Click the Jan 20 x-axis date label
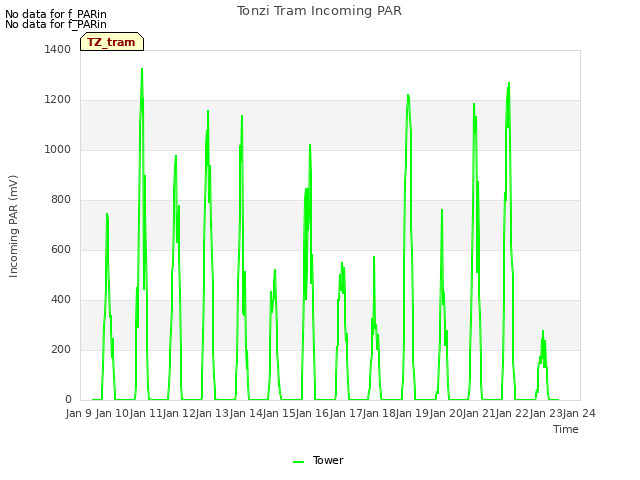Image resolution: width=640 pixels, height=480 pixels. coord(446,413)
